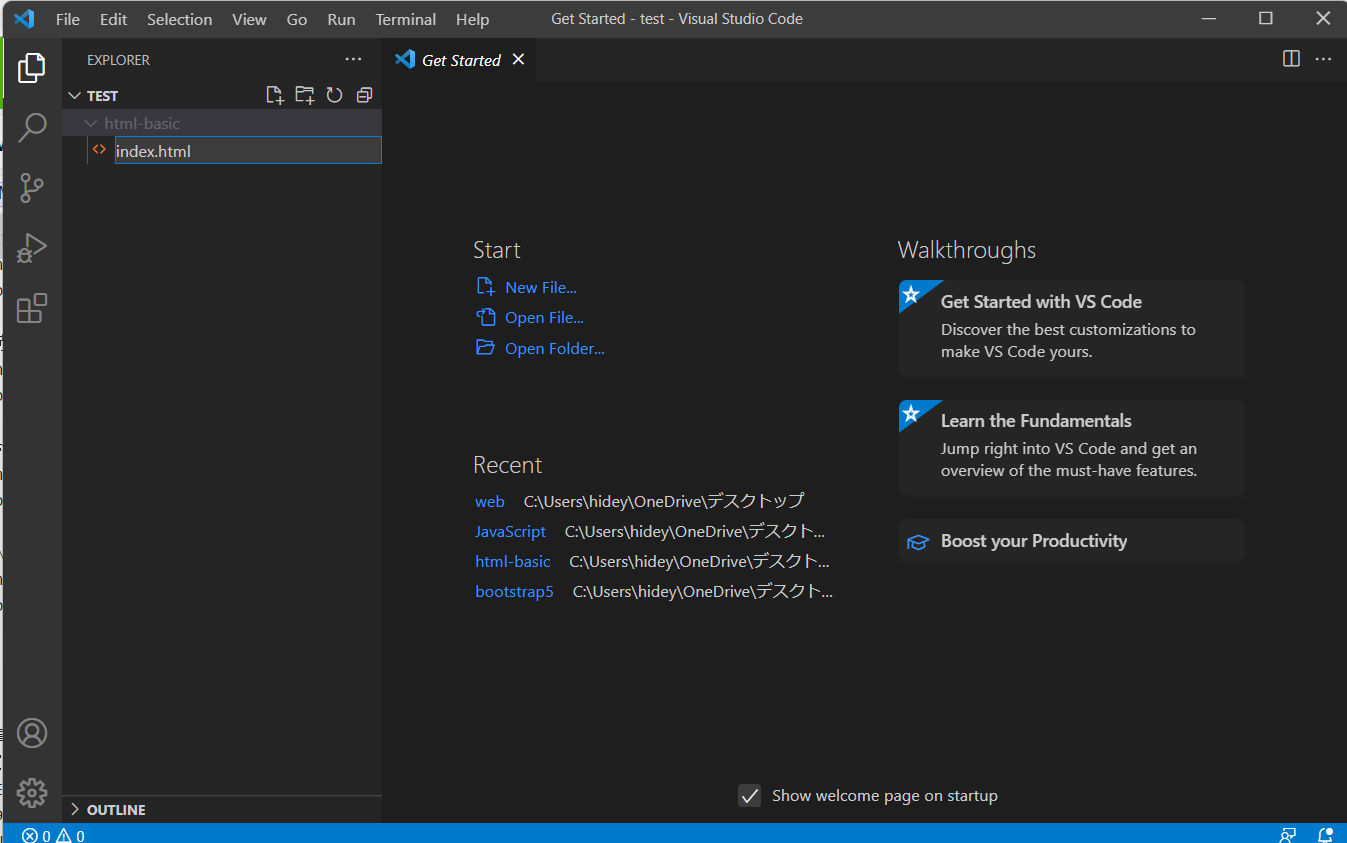Image resolution: width=1347 pixels, height=843 pixels.
Task: Click the New File... link
Action: point(541,287)
